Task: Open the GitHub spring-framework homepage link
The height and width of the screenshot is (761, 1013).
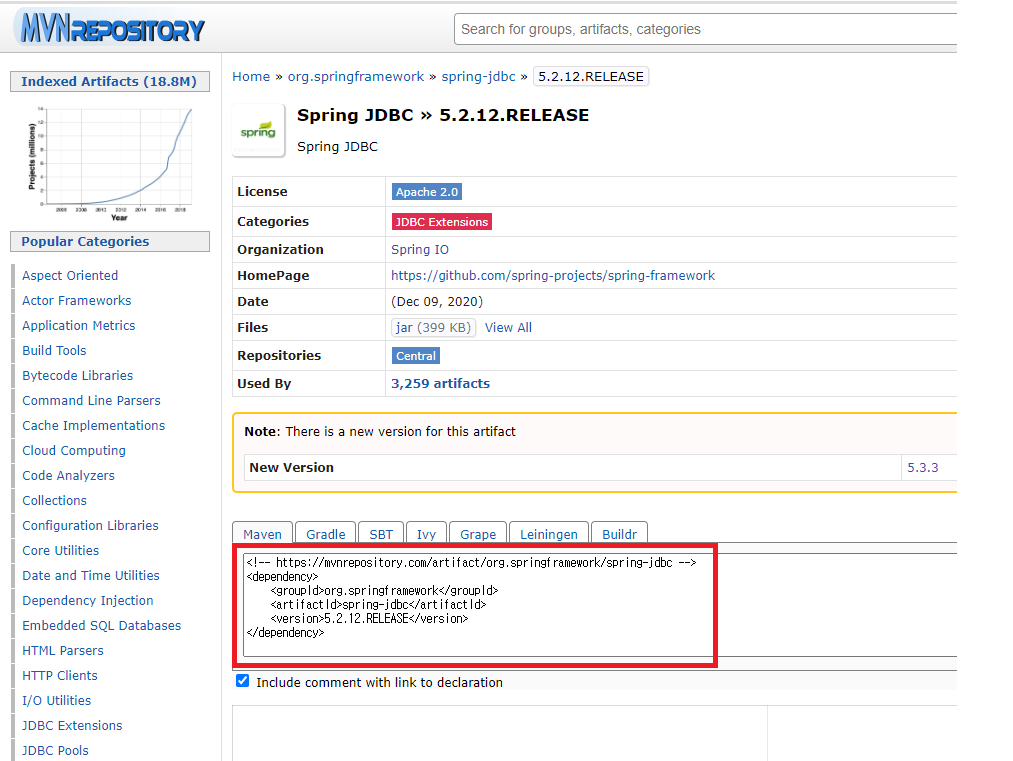Action: tap(553, 275)
